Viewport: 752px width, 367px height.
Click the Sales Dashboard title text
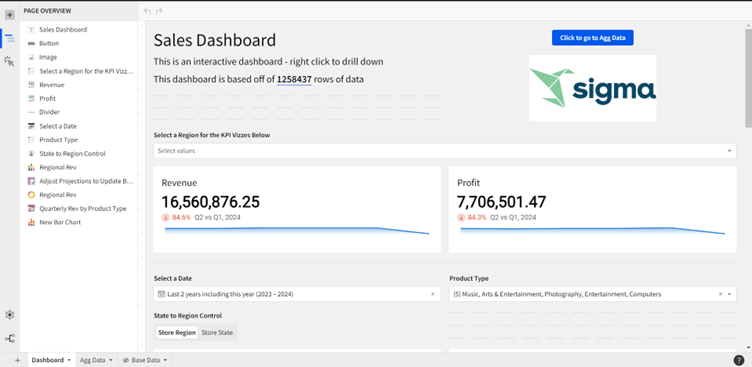(x=214, y=40)
